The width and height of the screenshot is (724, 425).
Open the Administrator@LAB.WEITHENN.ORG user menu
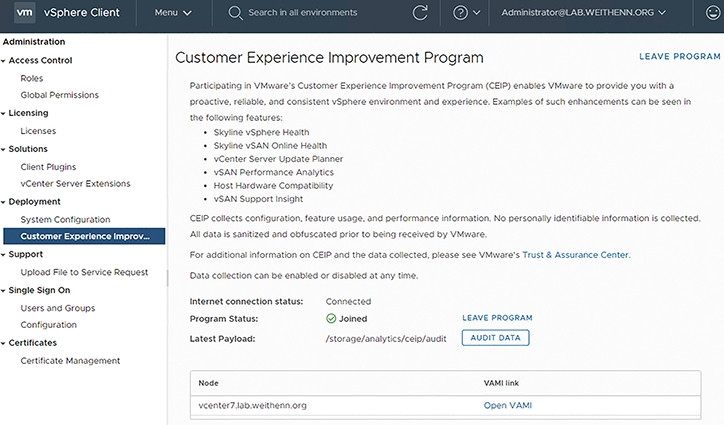tap(584, 12)
